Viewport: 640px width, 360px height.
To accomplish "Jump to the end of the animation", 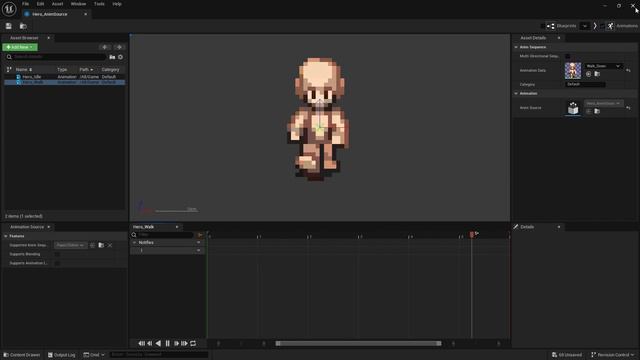I will (x=184, y=343).
